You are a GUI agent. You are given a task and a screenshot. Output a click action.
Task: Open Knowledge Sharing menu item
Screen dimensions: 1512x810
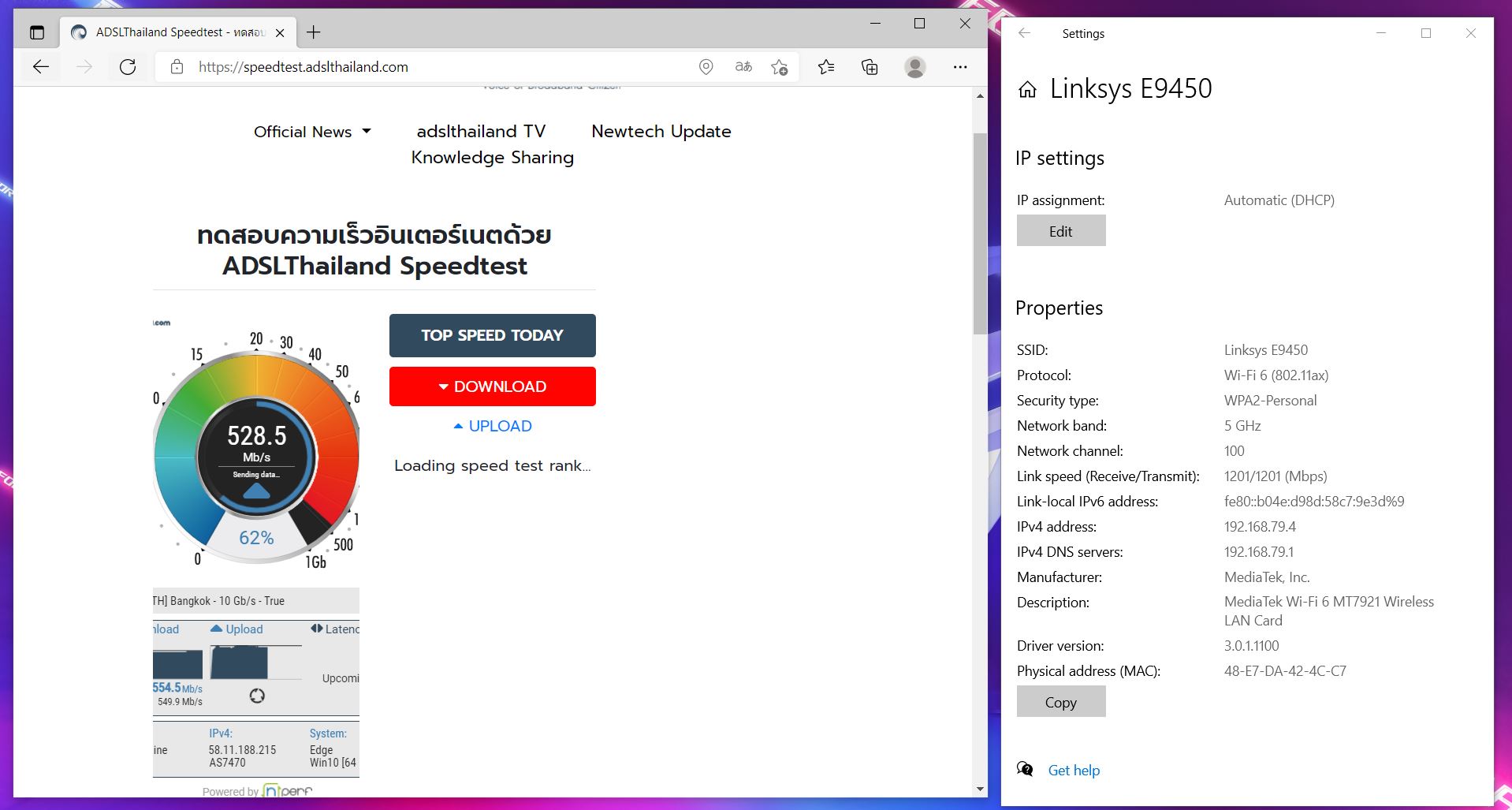(493, 158)
